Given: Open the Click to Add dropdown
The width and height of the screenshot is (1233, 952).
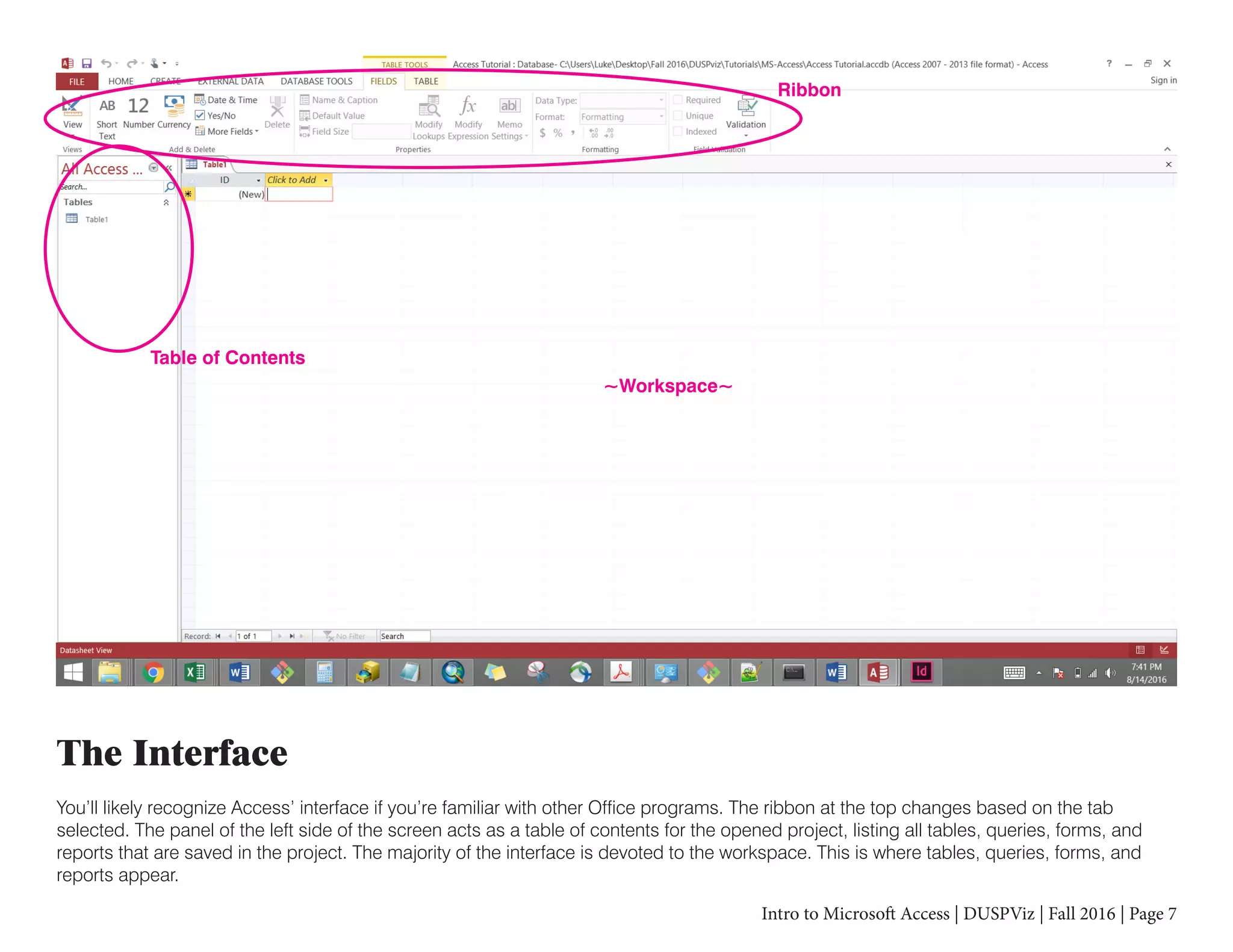Looking at the screenshot, I should pyautogui.click(x=326, y=180).
